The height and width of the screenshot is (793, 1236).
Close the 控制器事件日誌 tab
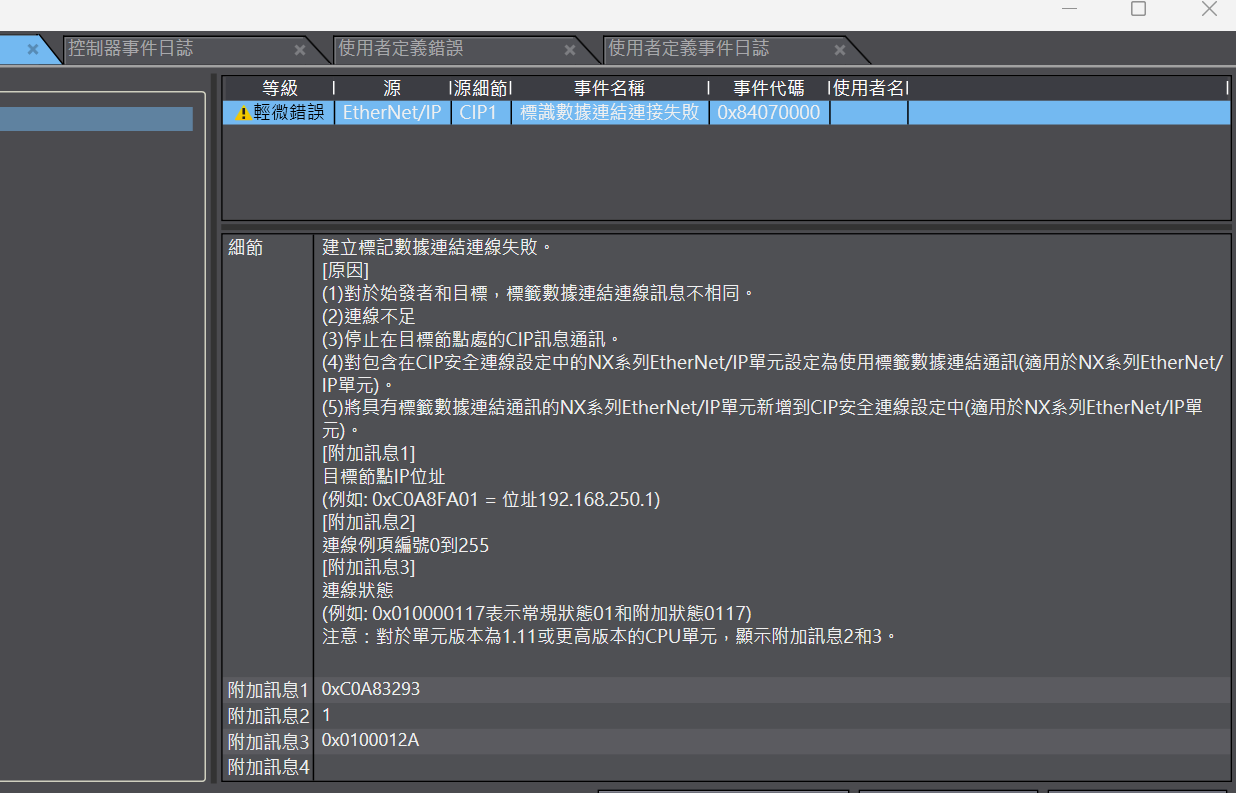click(x=300, y=50)
